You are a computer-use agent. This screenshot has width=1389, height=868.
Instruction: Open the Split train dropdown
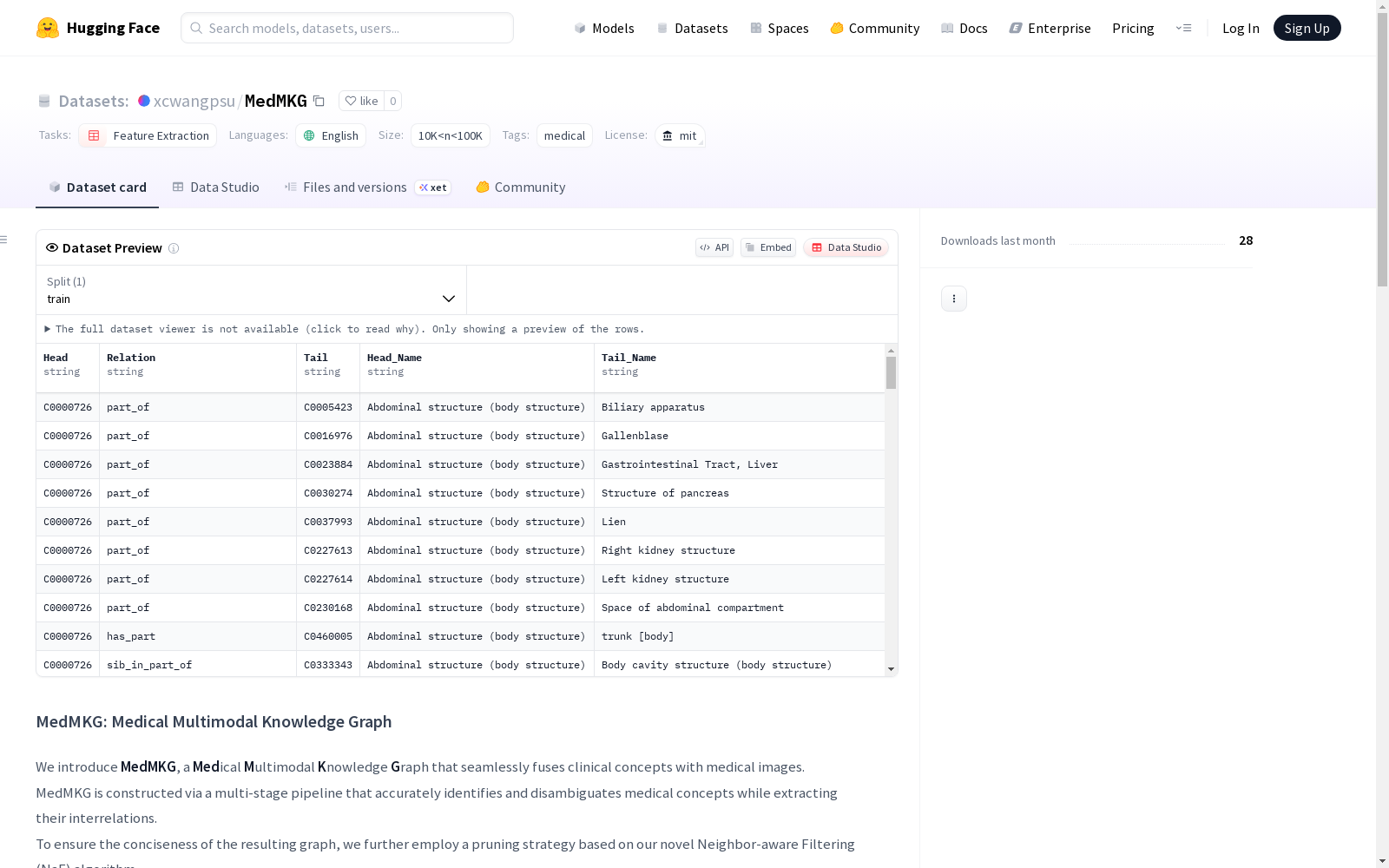[x=251, y=290]
